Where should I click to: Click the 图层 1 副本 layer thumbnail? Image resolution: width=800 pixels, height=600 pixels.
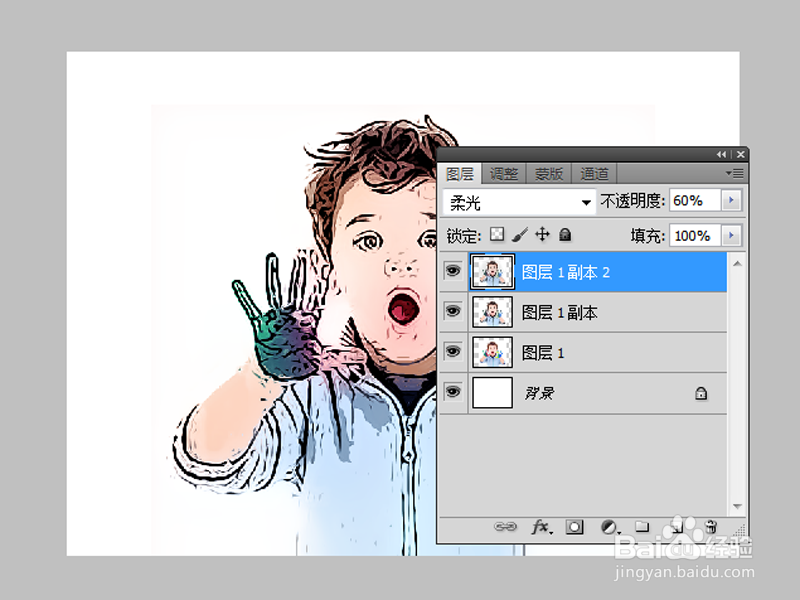pos(491,311)
